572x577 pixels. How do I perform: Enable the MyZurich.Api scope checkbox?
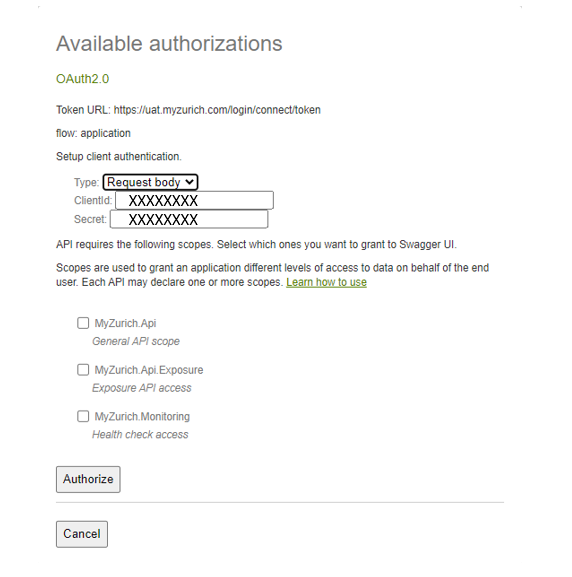click(x=83, y=323)
